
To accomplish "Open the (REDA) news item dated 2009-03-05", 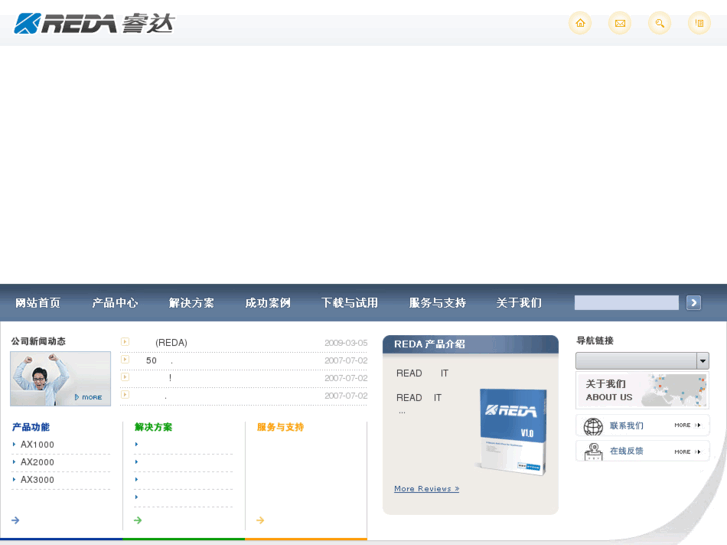I will (x=171, y=343).
